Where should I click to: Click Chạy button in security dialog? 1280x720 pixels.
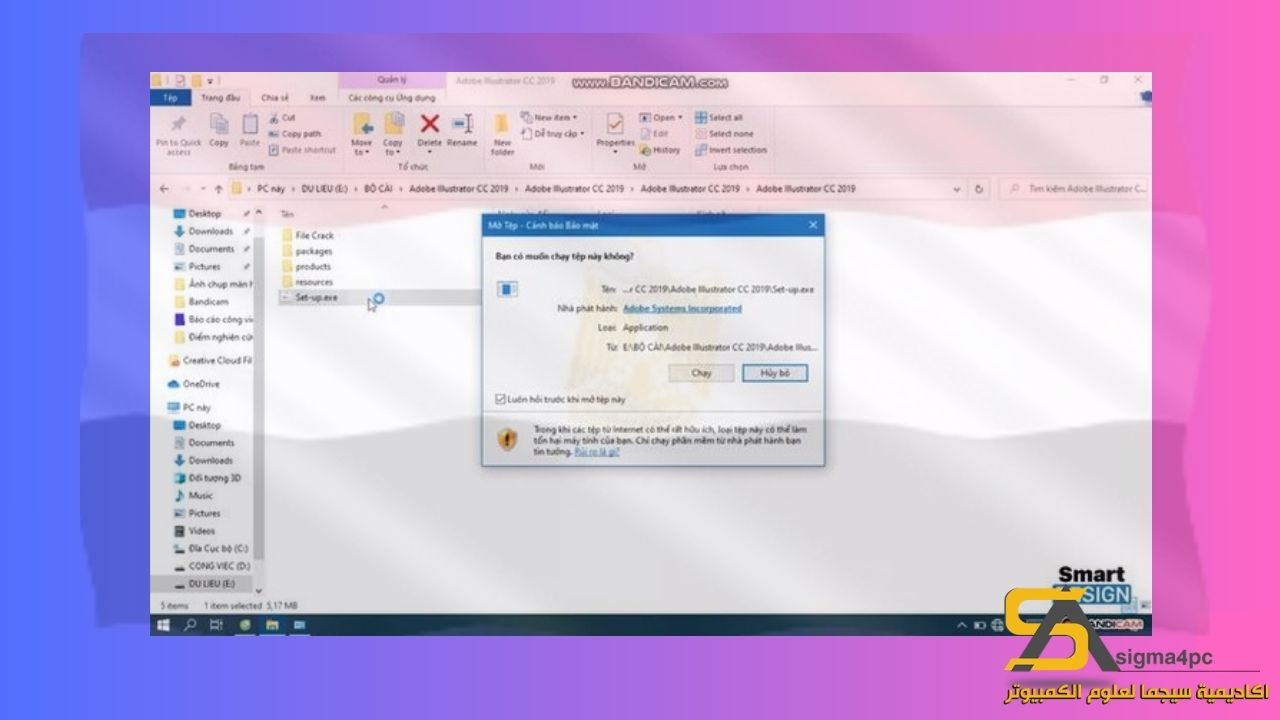[701, 372]
